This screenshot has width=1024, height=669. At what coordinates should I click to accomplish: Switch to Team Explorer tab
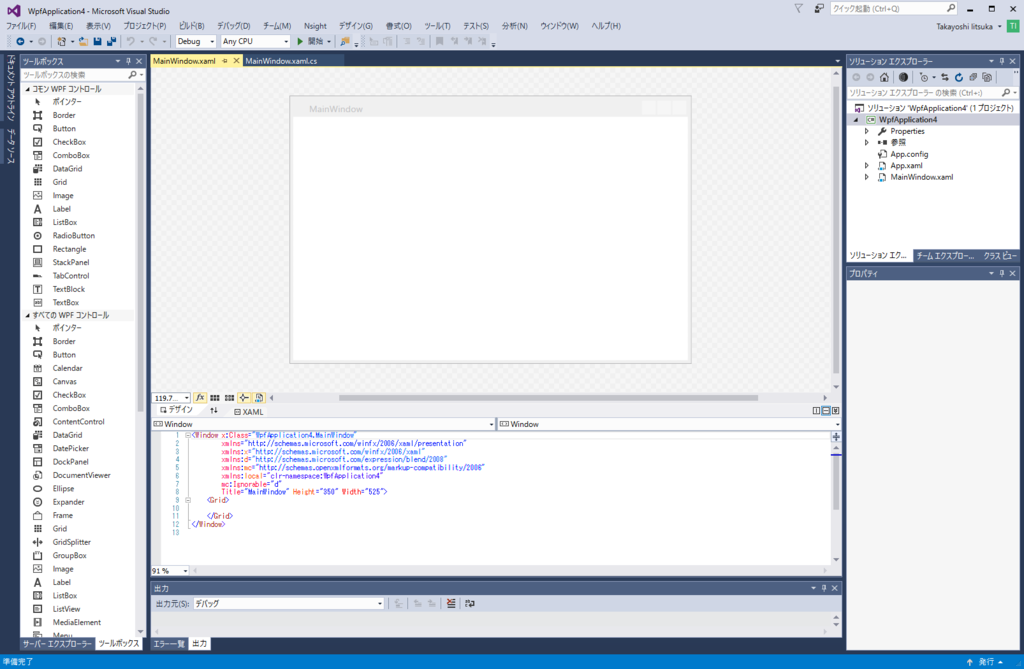(x=945, y=255)
